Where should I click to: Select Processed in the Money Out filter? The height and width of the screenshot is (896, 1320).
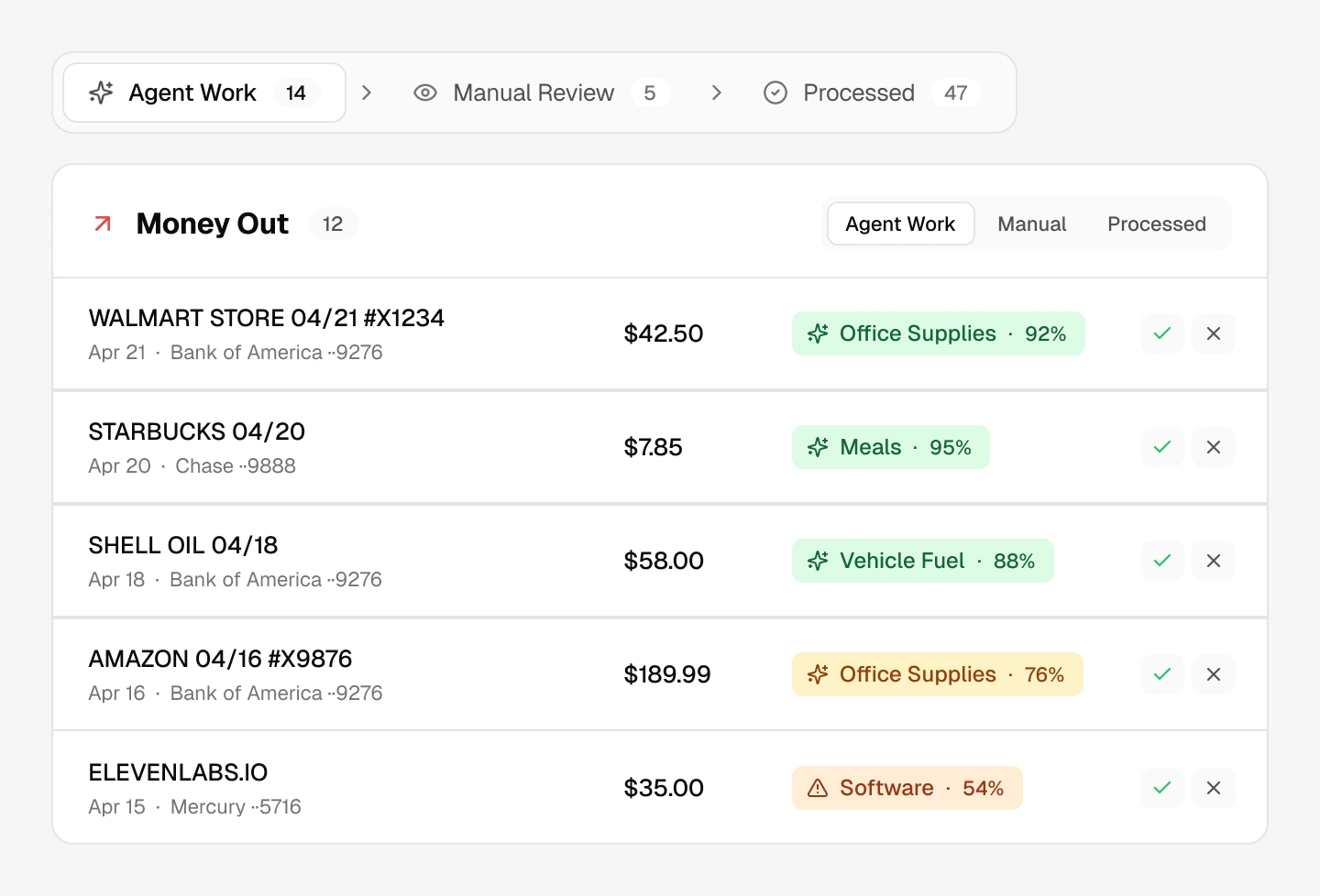pyautogui.click(x=1156, y=224)
